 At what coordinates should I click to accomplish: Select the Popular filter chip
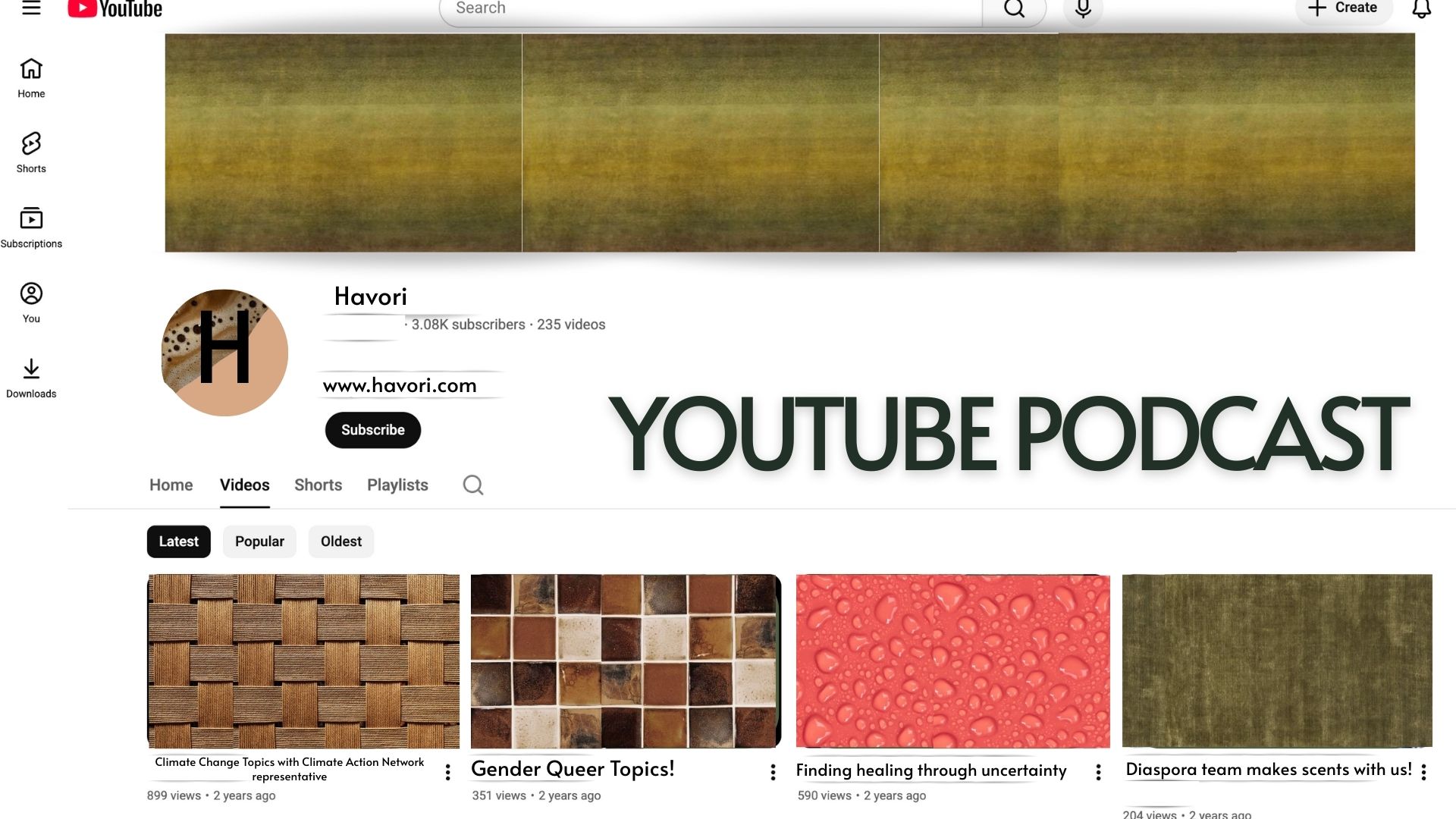click(x=259, y=541)
